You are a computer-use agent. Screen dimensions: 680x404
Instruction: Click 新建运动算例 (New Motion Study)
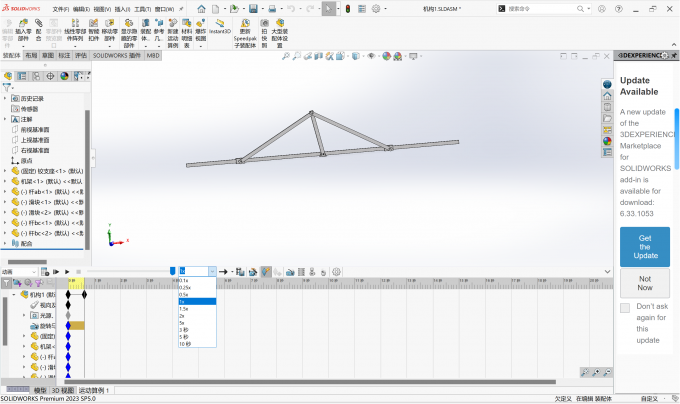point(173,33)
